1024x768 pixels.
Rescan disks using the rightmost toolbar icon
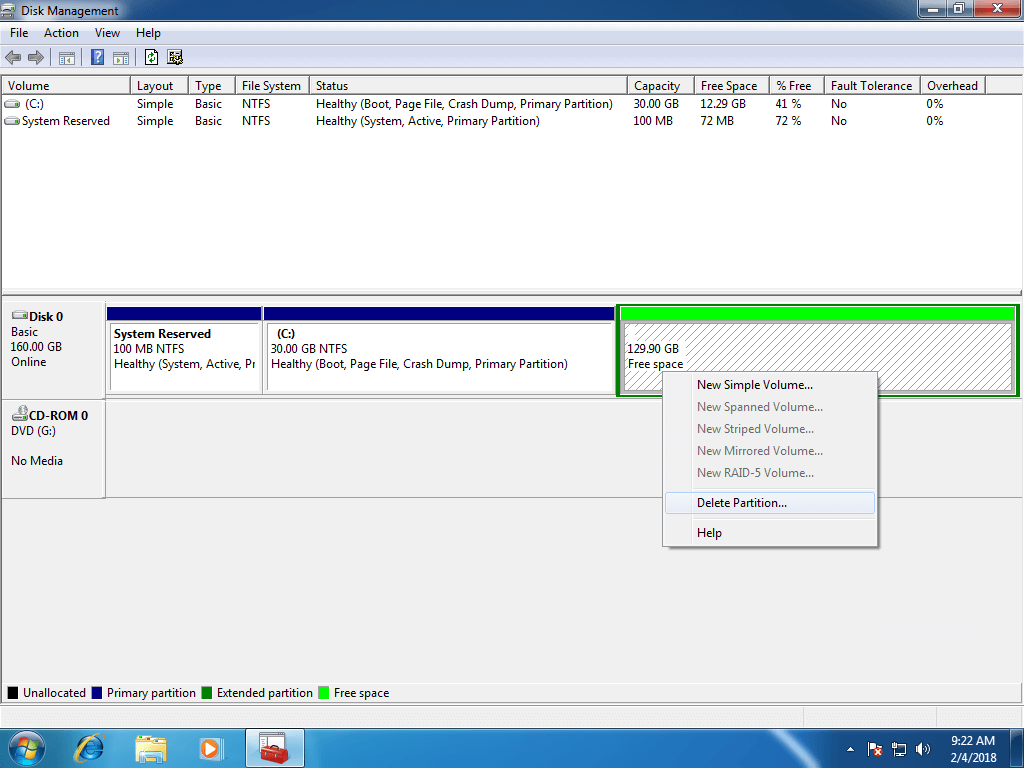pos(175,57)
